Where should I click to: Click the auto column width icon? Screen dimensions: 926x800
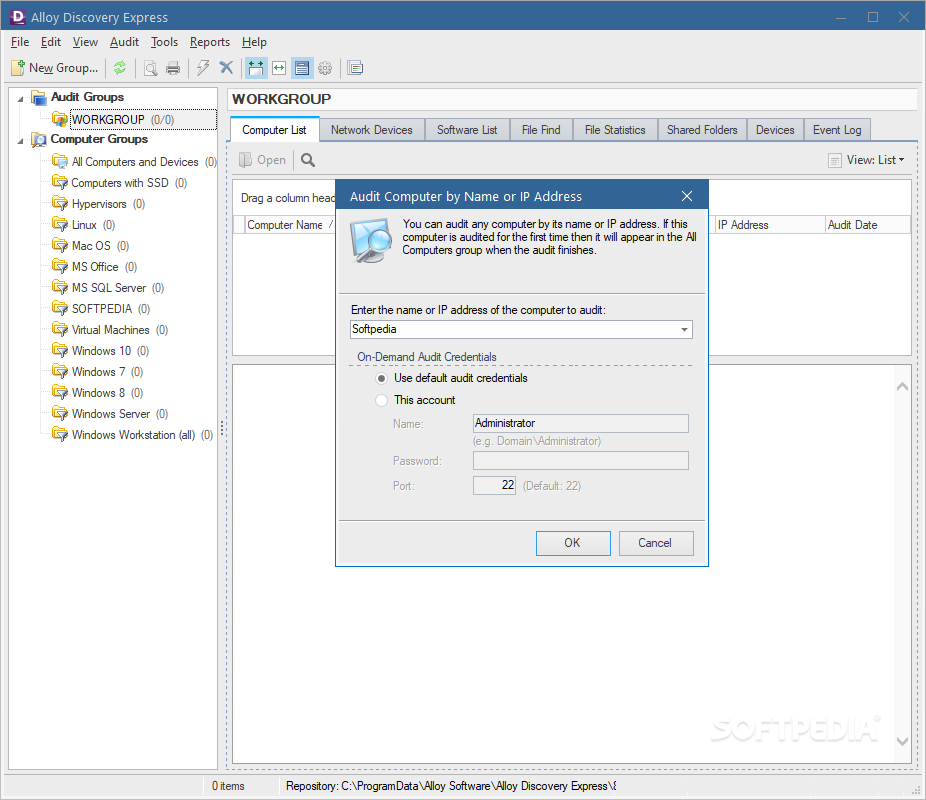point(279,68)
